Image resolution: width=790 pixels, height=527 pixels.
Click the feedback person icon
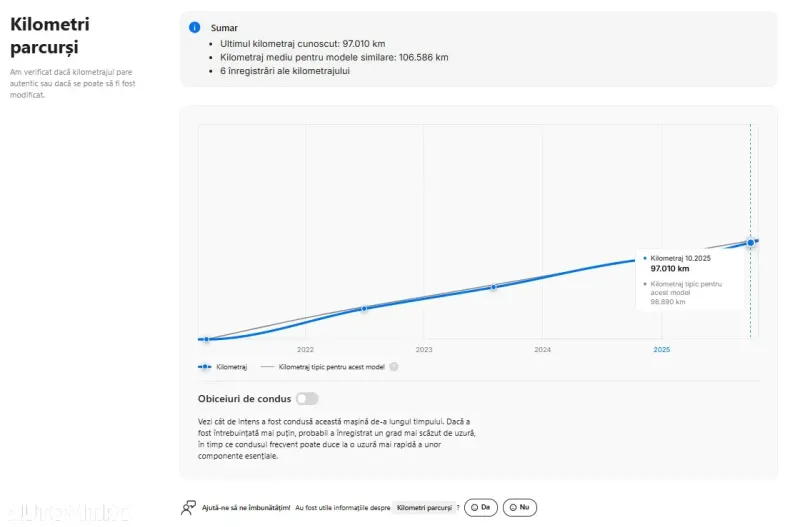188,507
